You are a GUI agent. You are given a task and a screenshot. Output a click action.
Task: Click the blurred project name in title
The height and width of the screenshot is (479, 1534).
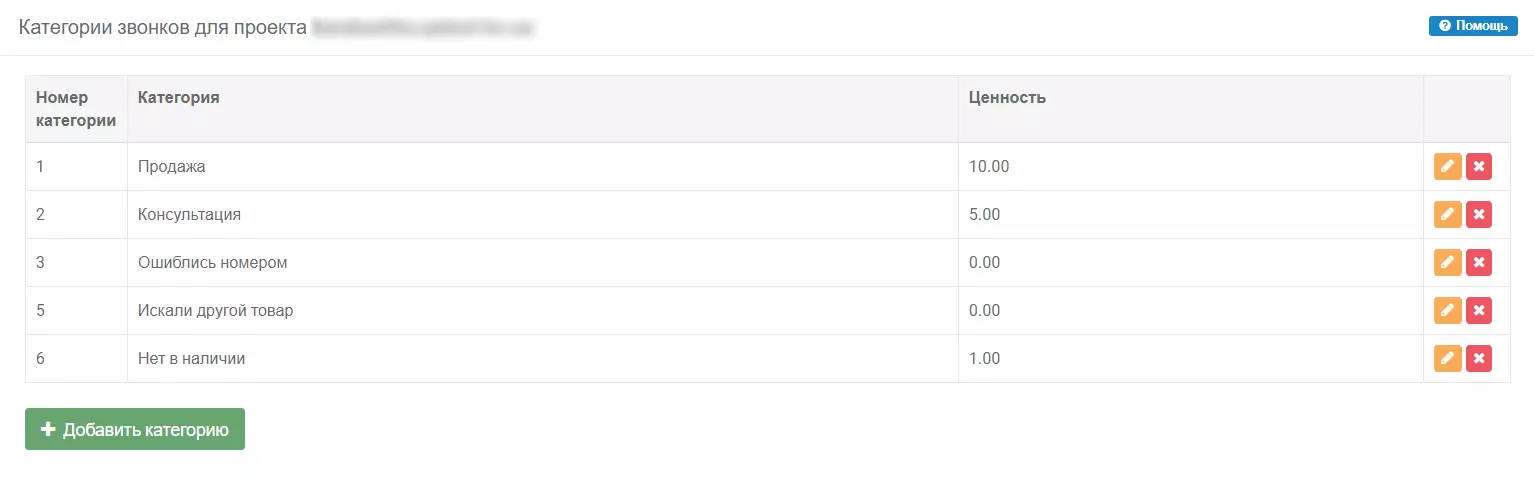point(423,28)
